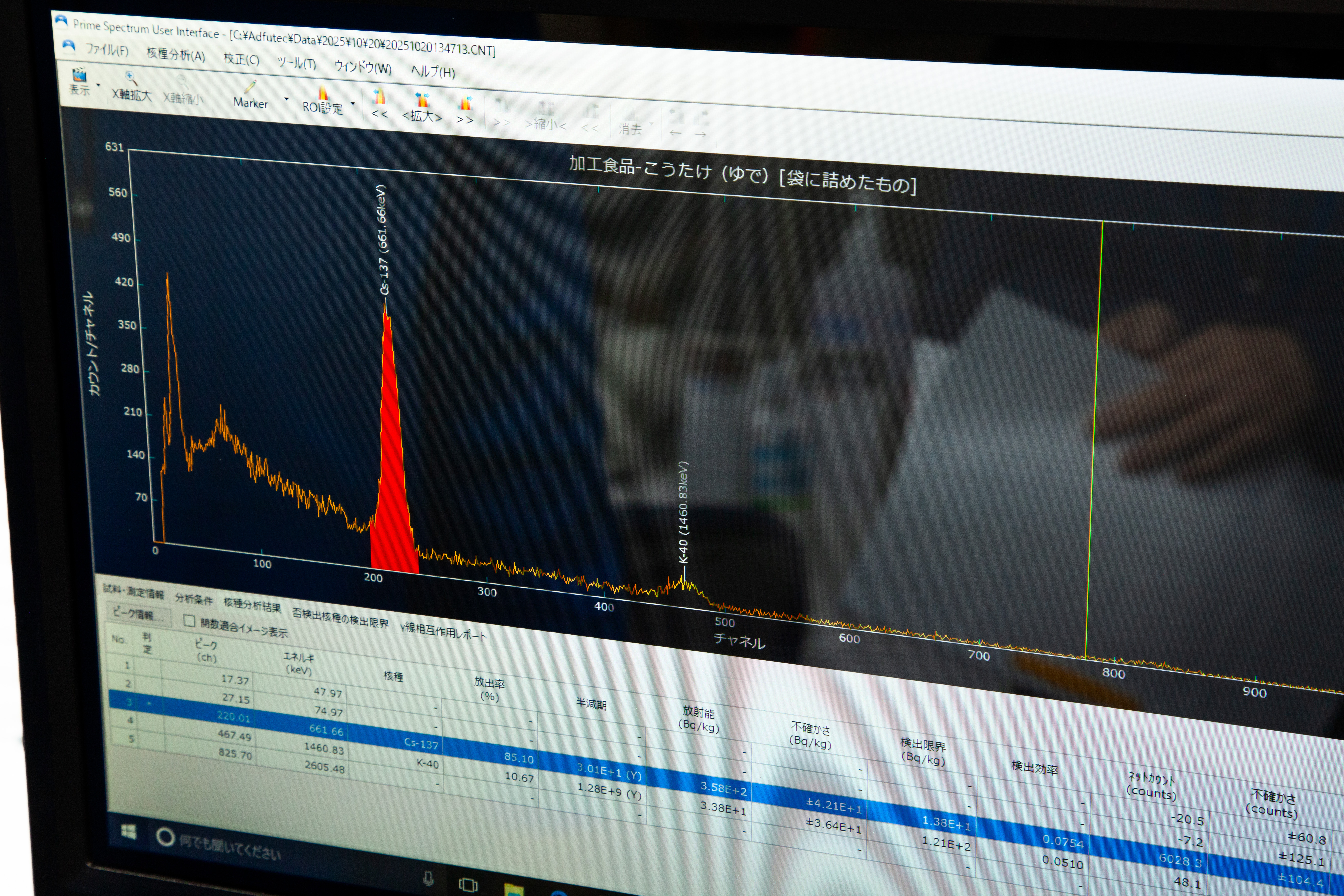Expand the ROI設定 dropdown arrow

pos(353,104)
